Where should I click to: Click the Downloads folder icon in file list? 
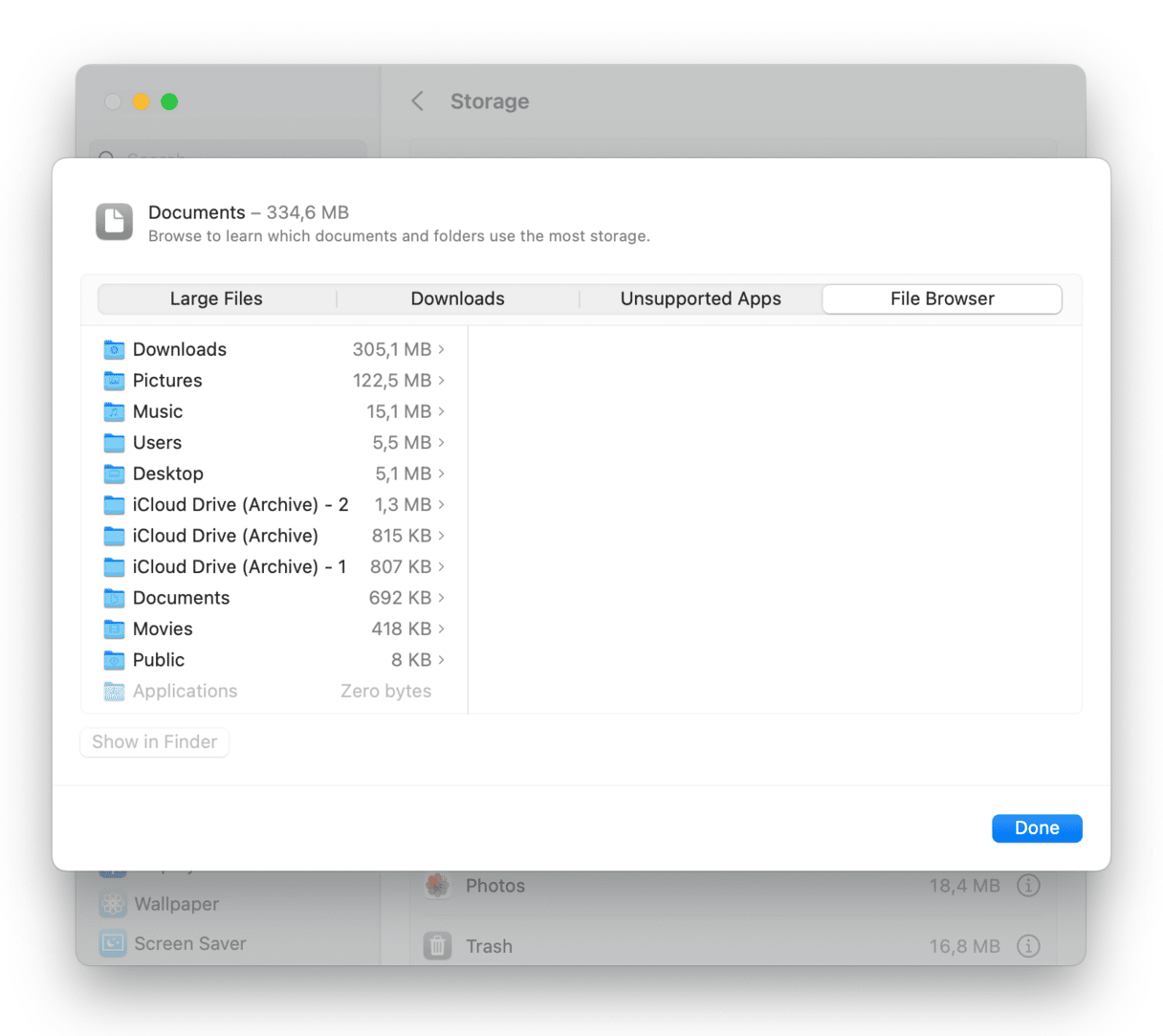(x=114, y=350)
